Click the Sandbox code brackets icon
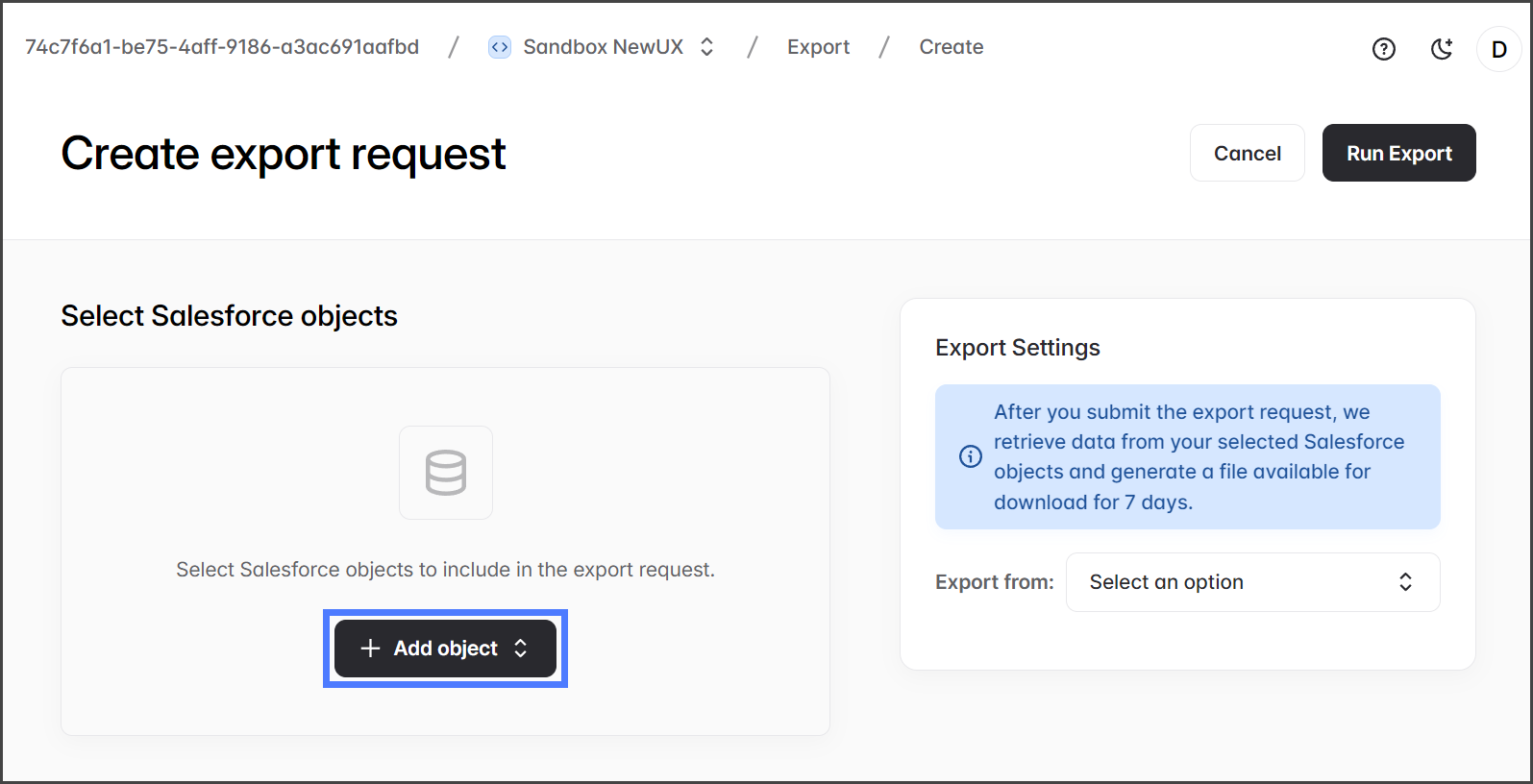 pyautogui.click(x=500, y=47)
